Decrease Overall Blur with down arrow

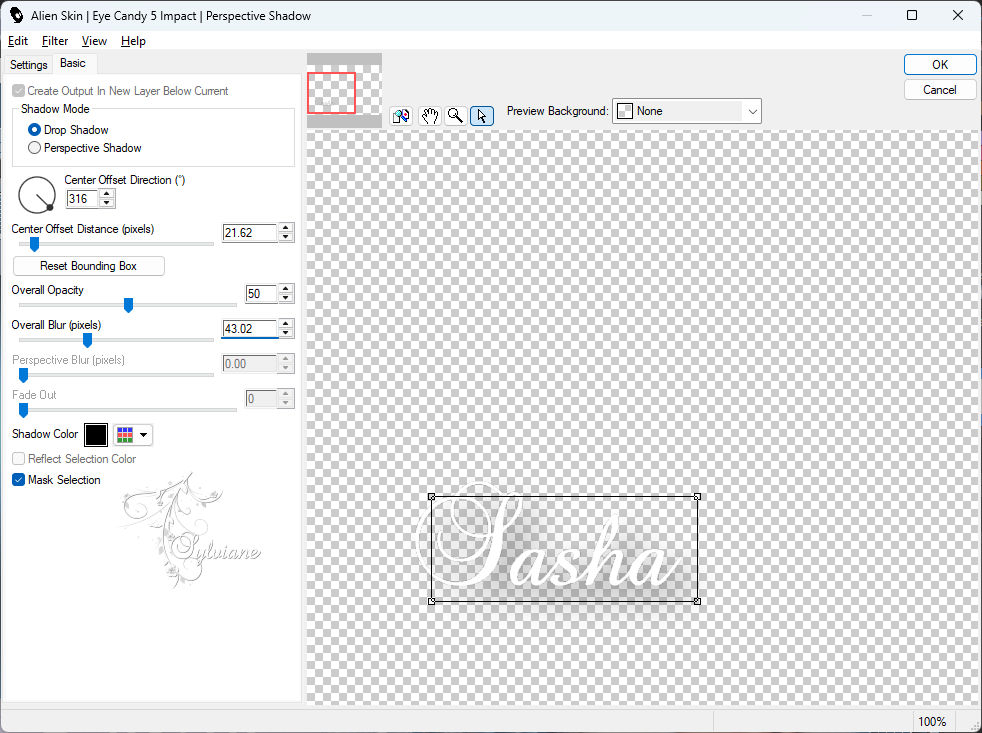tap(286, 333)
